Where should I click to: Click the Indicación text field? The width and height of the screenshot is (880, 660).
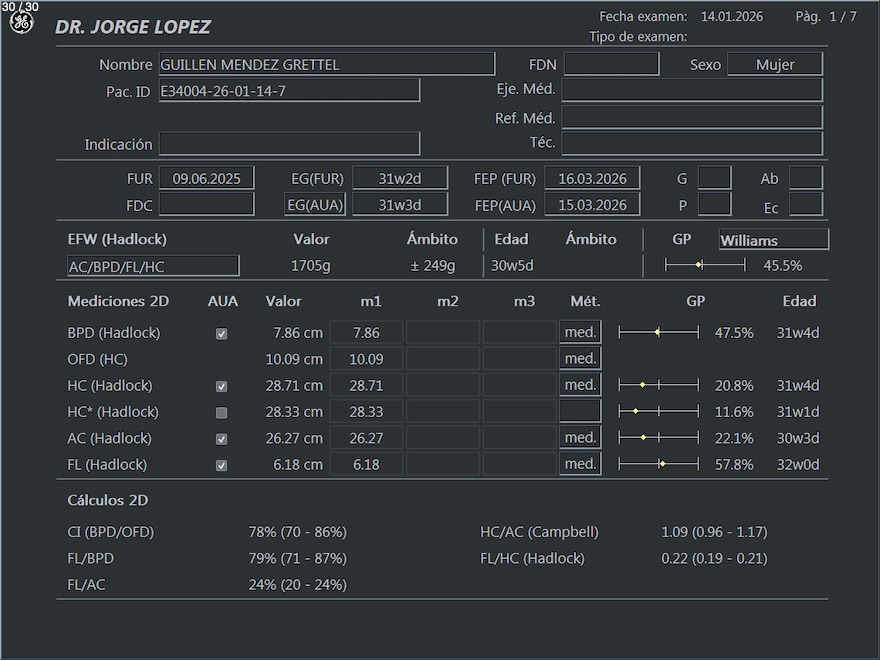tap(289, 144)
